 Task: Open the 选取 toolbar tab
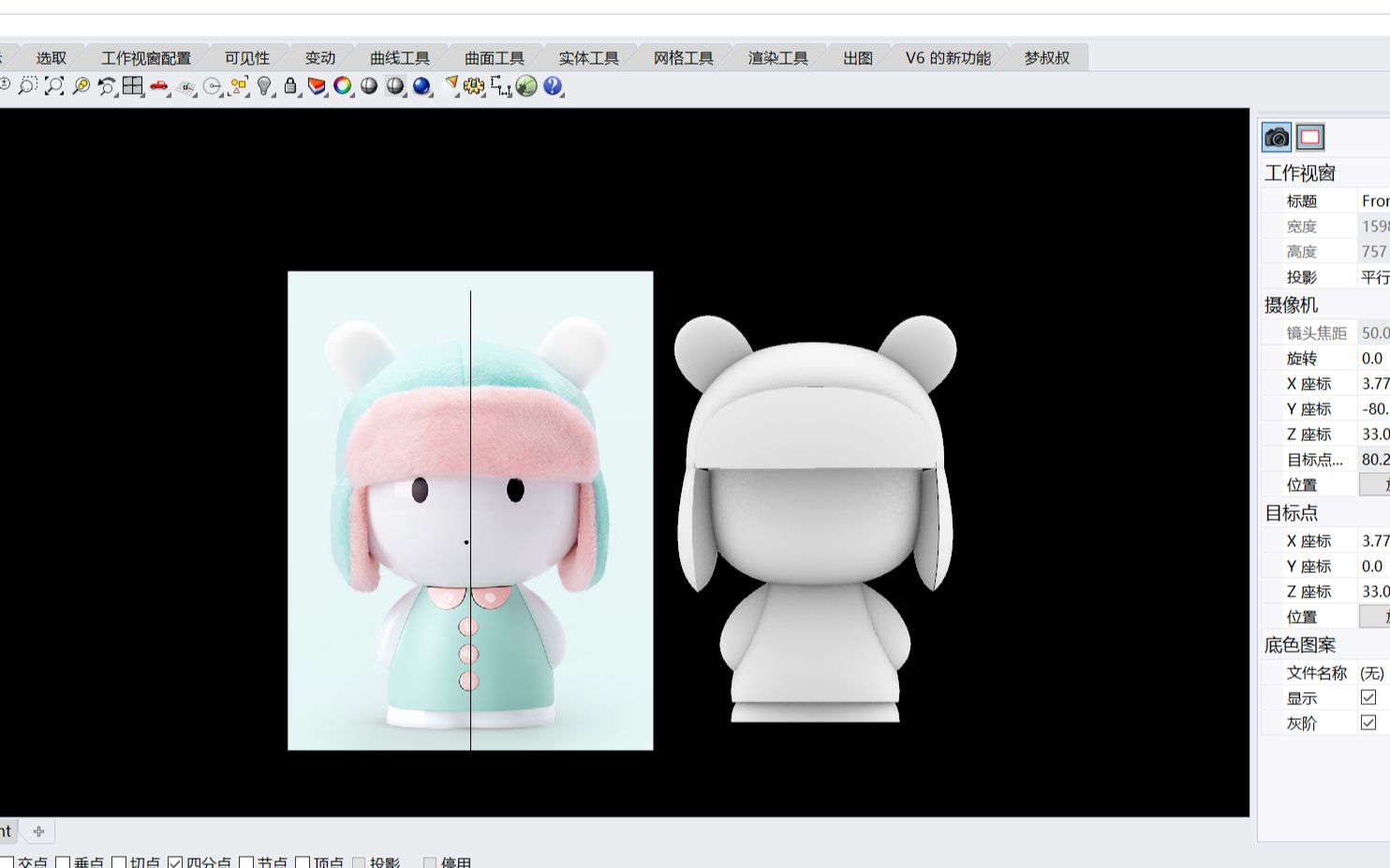[x=51, y=58]
